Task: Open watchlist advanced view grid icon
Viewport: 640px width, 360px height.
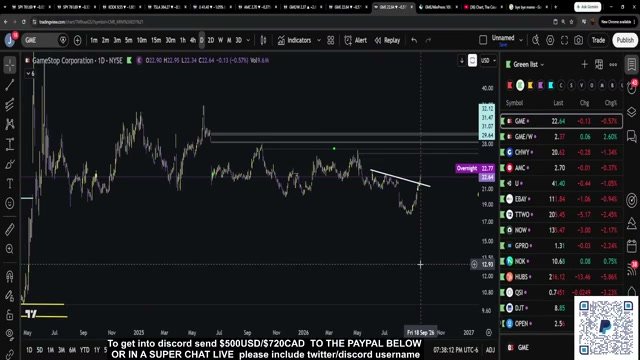Action: coord(599,64)
